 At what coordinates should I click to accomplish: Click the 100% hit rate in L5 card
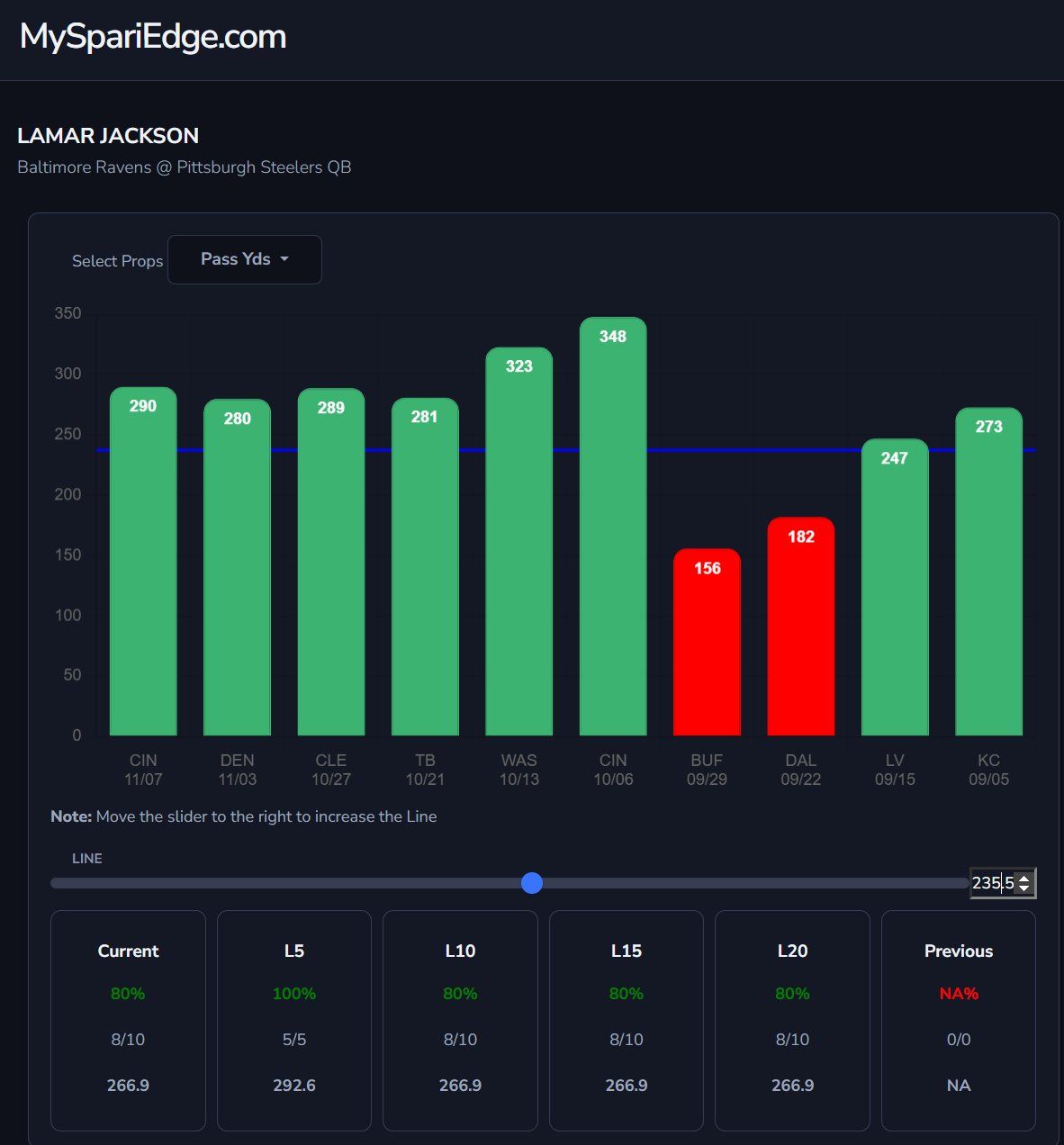pos(294,994)
